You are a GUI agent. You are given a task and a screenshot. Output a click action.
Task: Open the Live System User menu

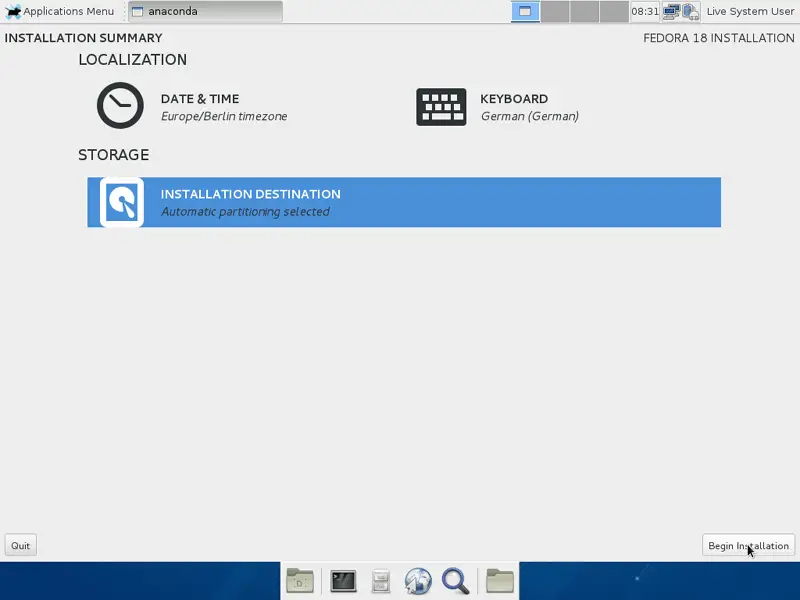[750, 11]
